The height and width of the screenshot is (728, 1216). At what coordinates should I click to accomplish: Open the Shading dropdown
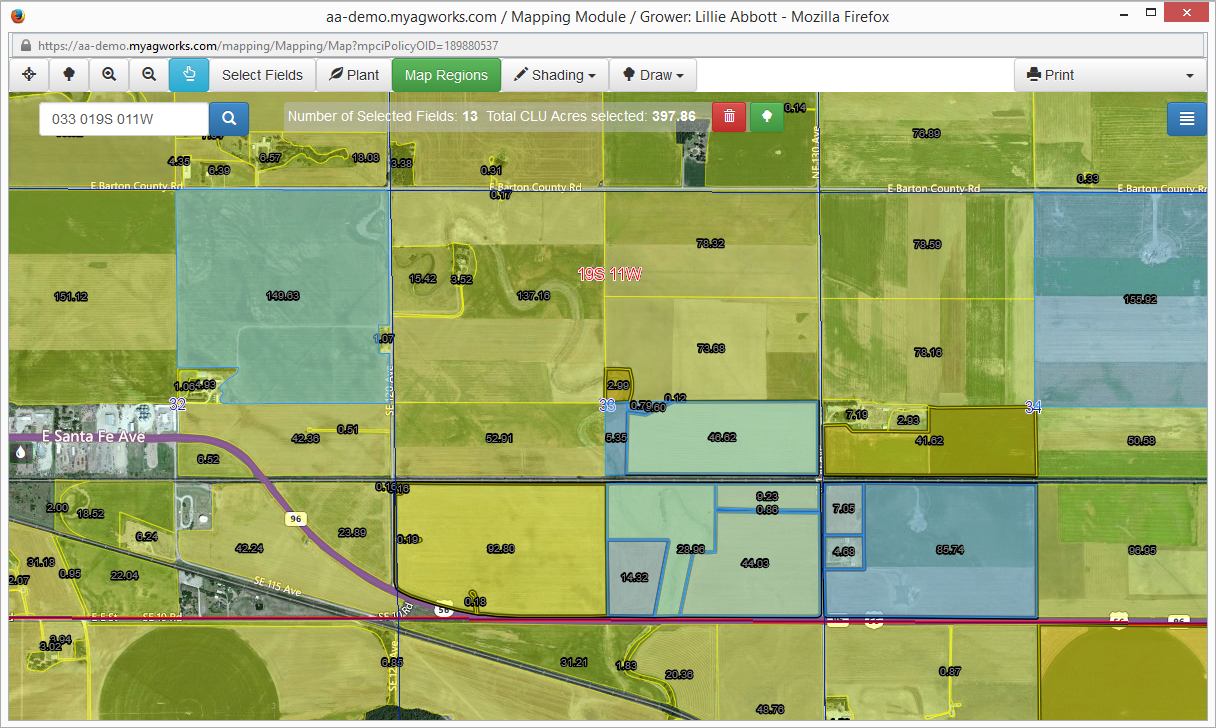(555, 75)
